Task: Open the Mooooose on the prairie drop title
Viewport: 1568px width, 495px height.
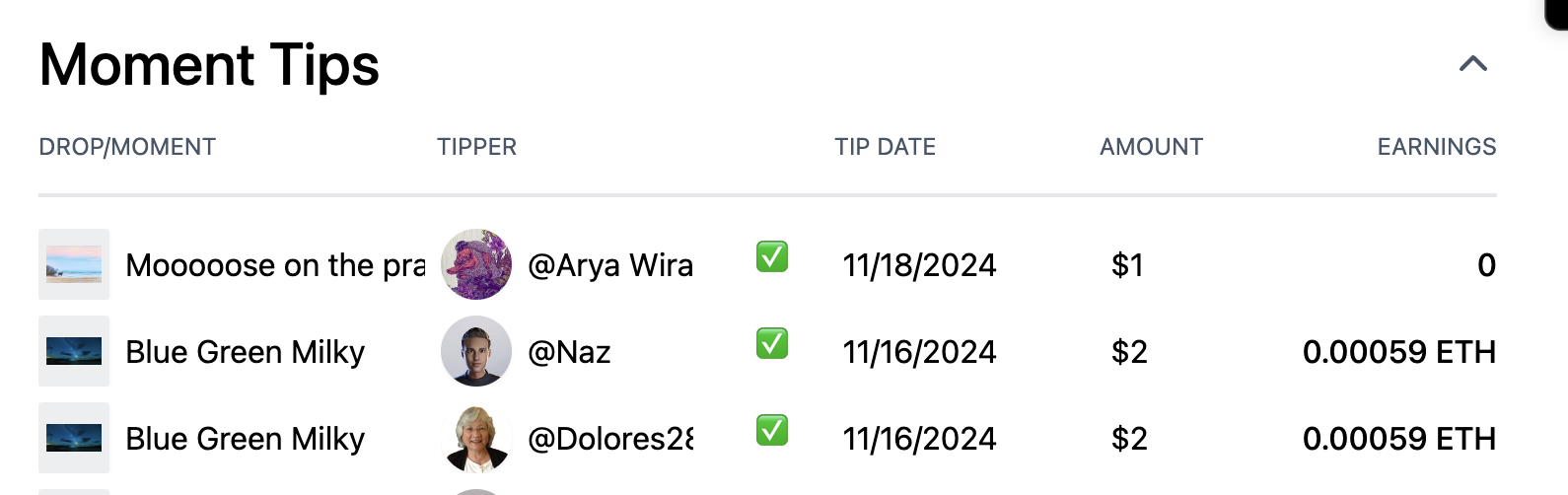Action: (x=275, y=265)
